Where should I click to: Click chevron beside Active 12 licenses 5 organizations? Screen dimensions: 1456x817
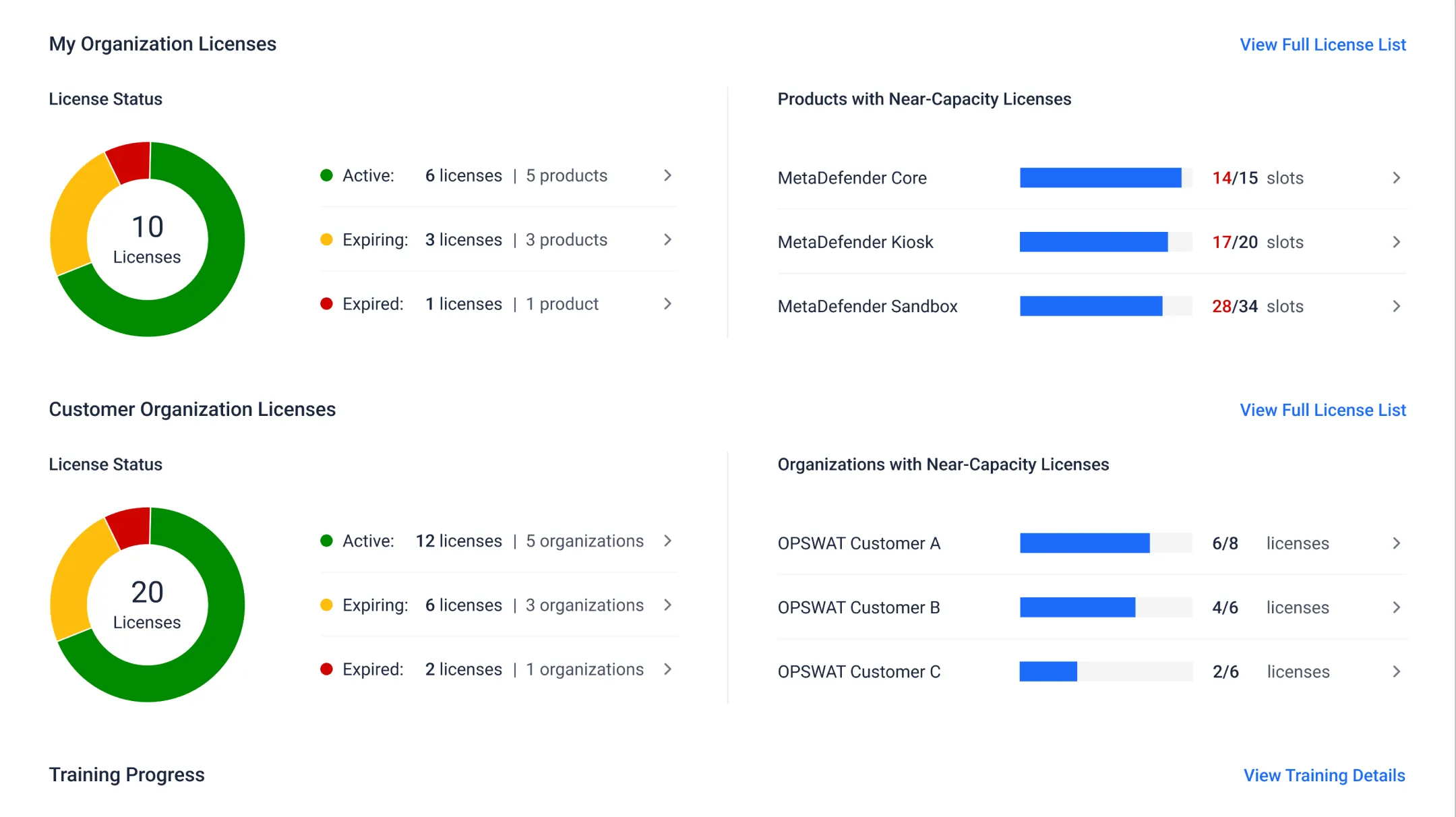pos(667,541)
